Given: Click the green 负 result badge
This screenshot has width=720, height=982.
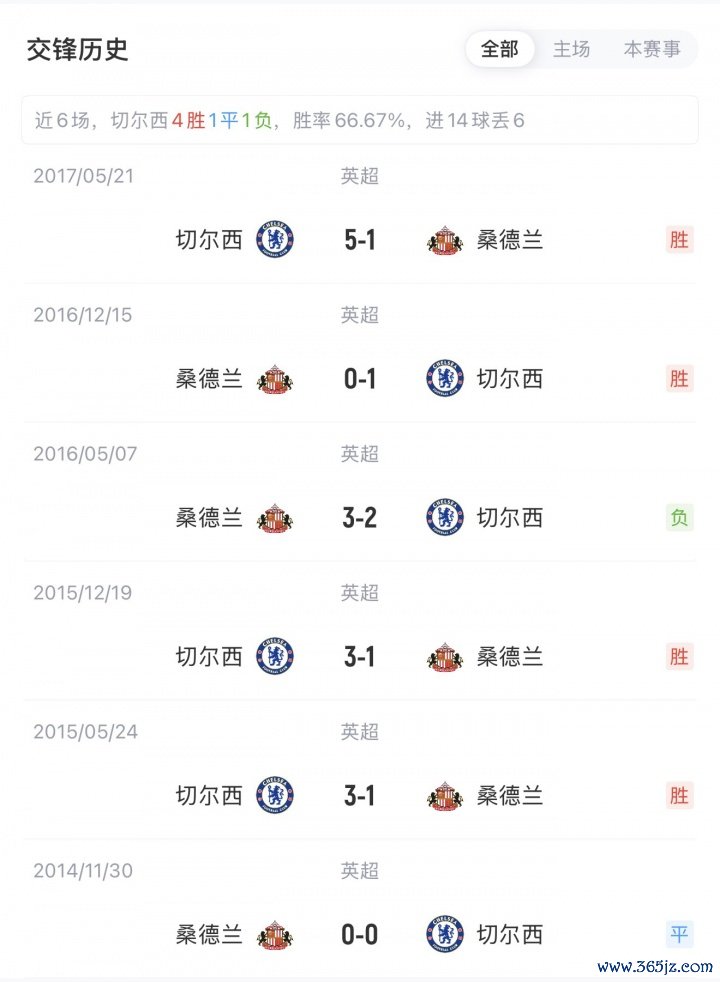Looking at the screenshot, I should tap(679, 518).
